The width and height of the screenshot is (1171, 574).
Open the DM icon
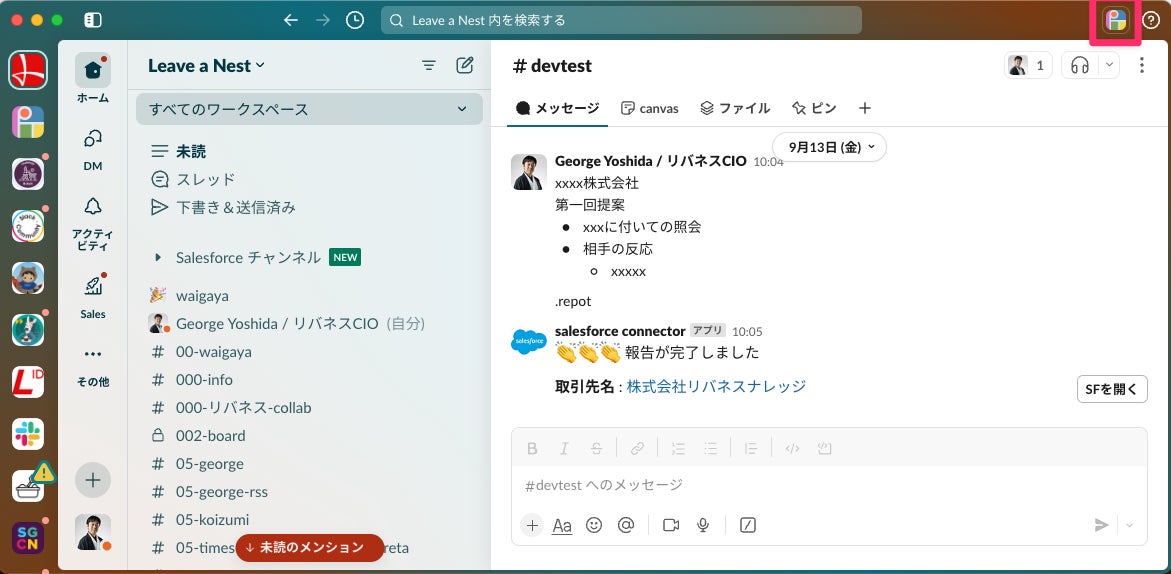93,139
